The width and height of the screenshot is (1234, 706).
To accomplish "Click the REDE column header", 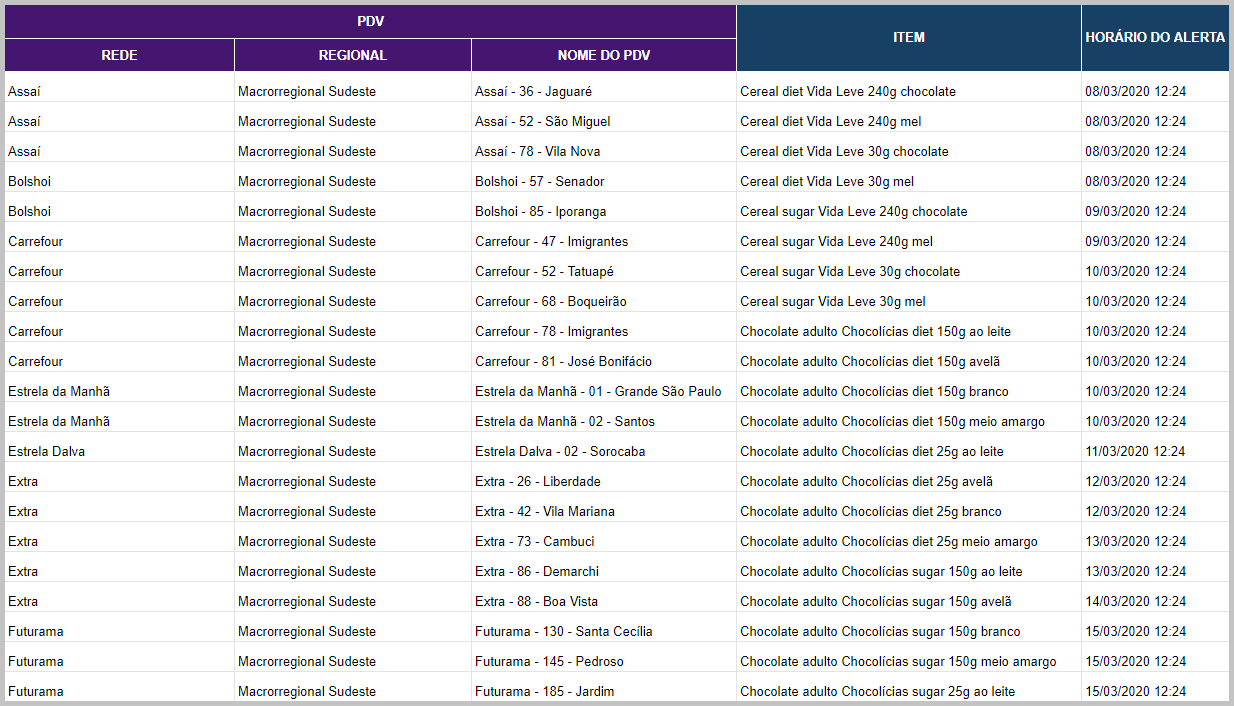I will [119, 55].
